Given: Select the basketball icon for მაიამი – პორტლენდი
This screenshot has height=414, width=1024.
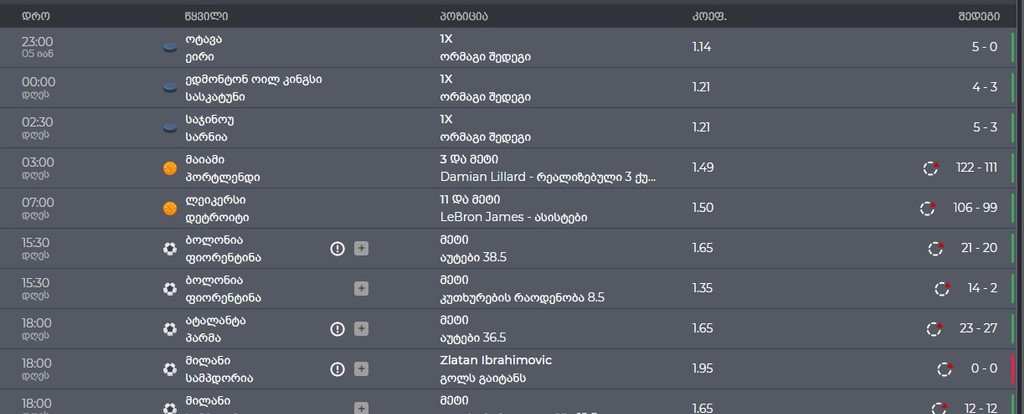Looking at the screenshot, I should click(170, 168).
